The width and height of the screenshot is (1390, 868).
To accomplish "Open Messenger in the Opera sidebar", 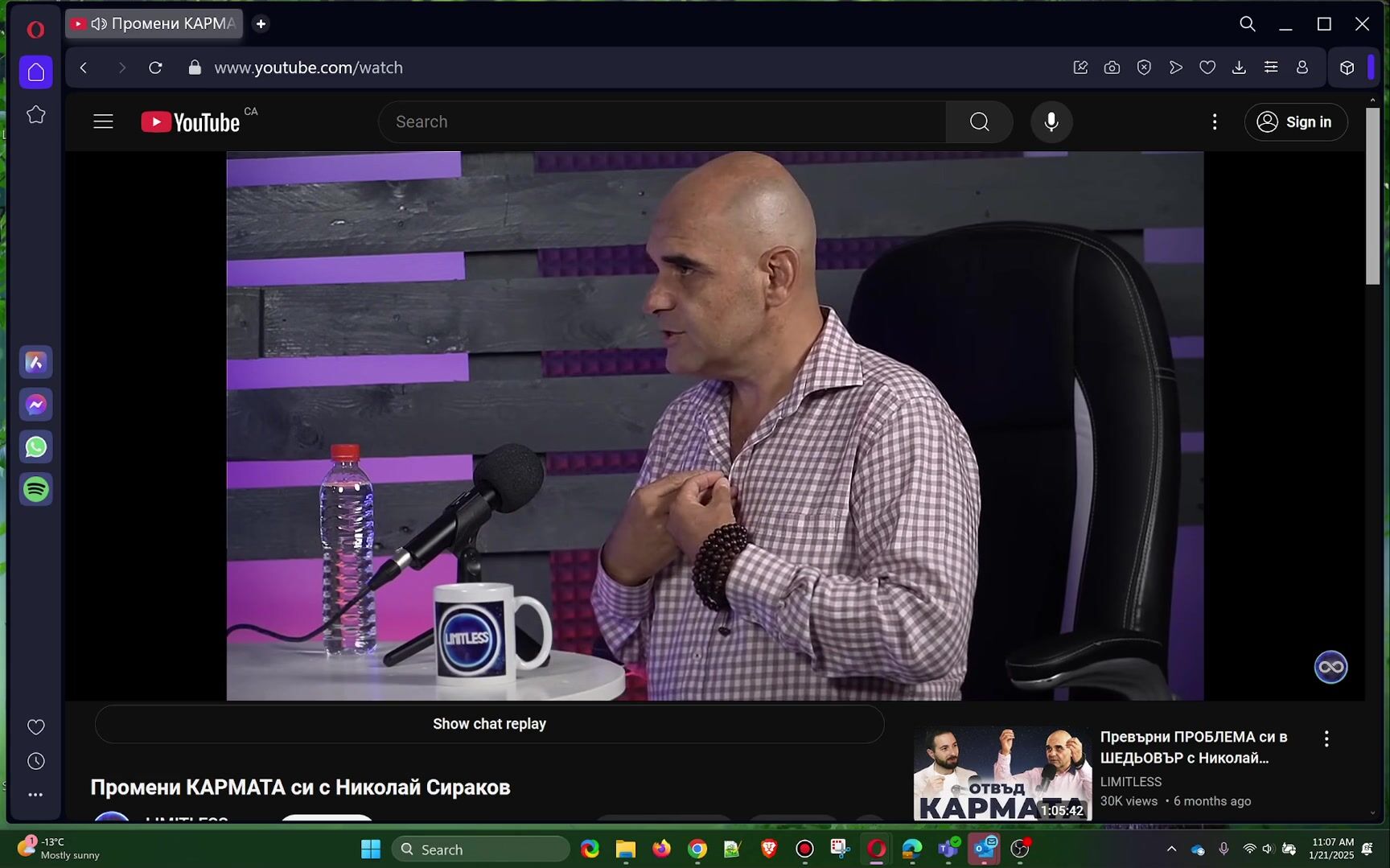I will [35, 405].
